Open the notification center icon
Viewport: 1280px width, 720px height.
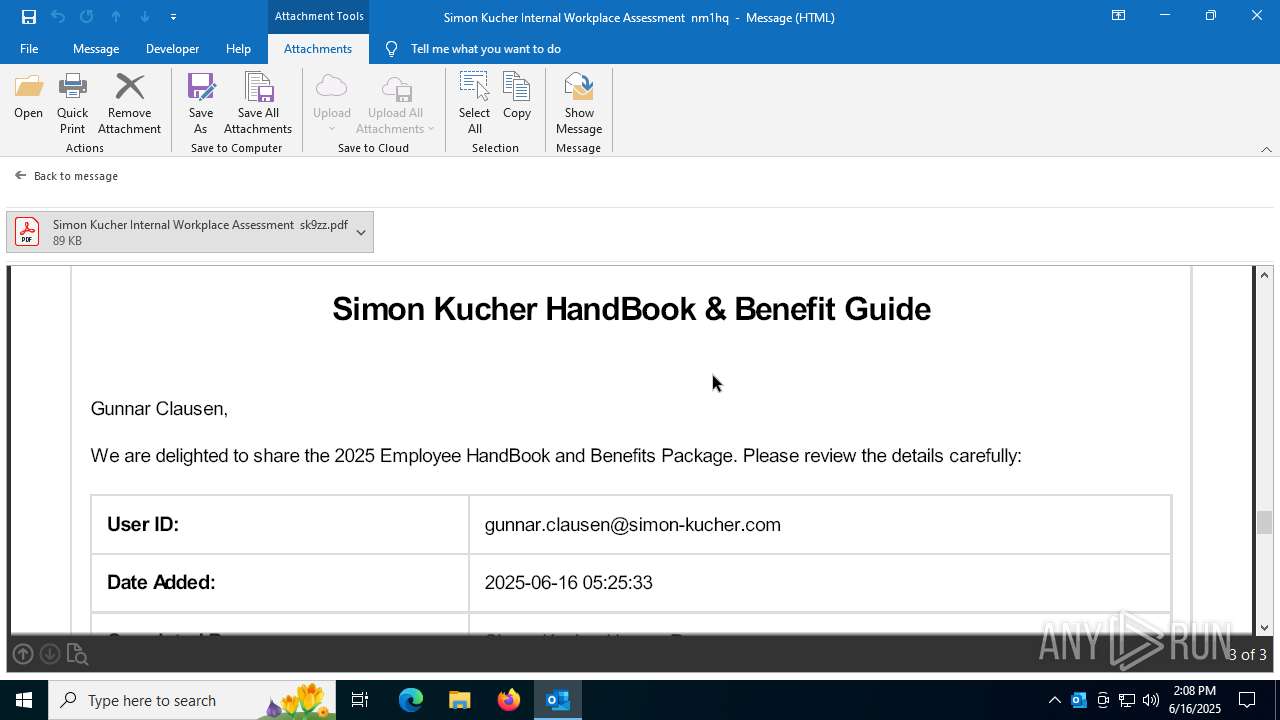tap(1247, 700)
